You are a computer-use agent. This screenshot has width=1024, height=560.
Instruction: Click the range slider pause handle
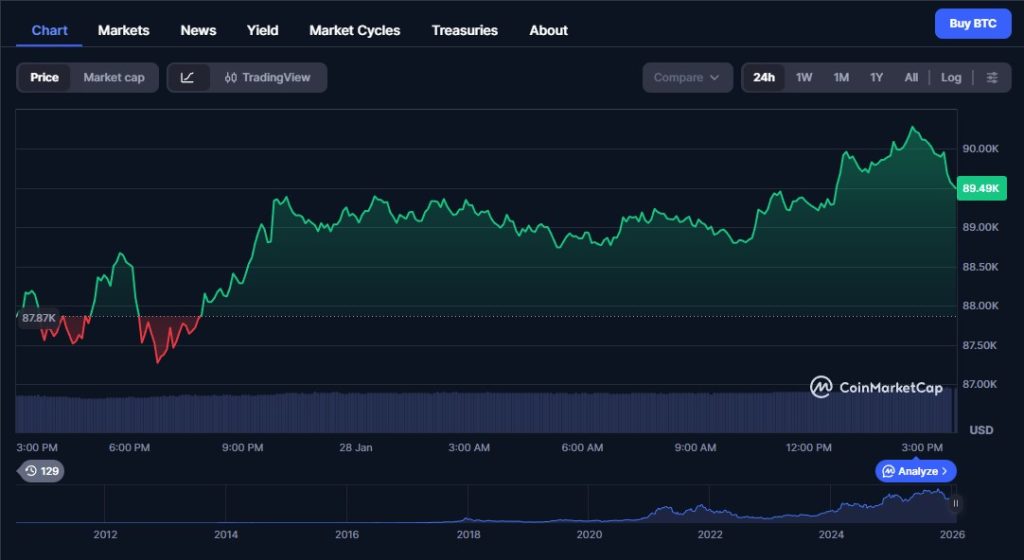pyautogui.click(x=955, y=504)
